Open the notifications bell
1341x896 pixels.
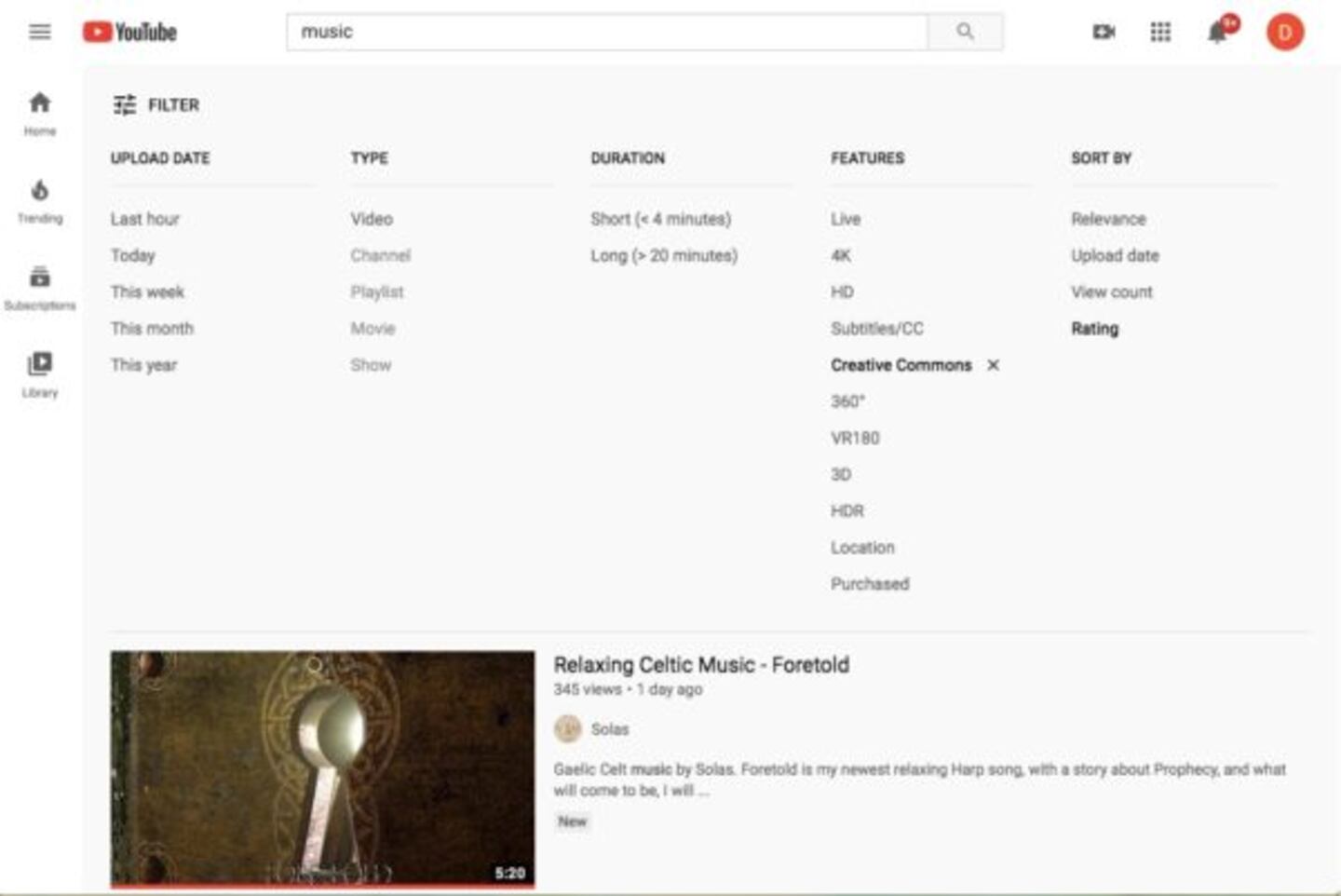pyautogui.click(x=1217, y=33)
